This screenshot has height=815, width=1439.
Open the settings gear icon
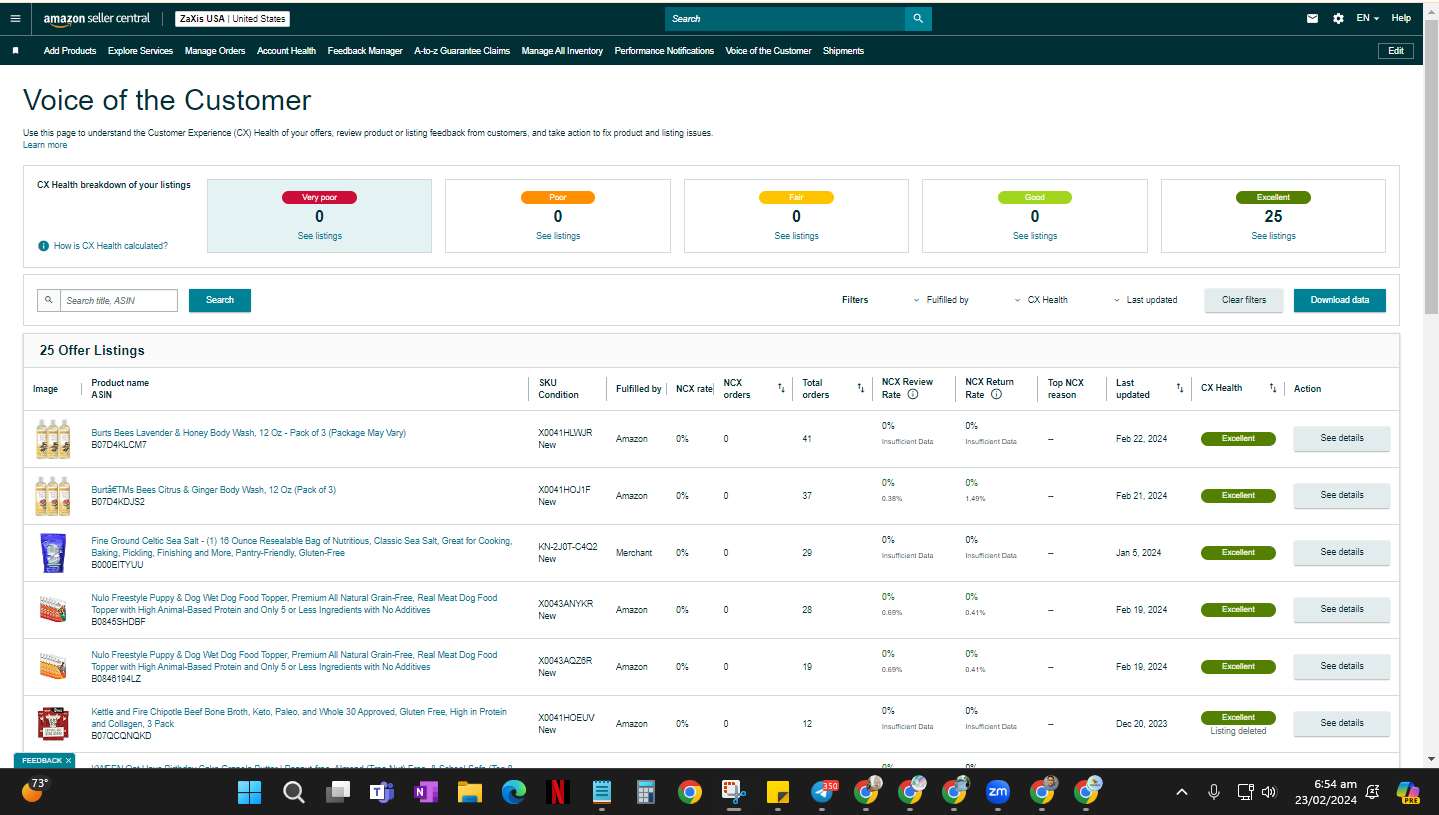pos(1338,18)
